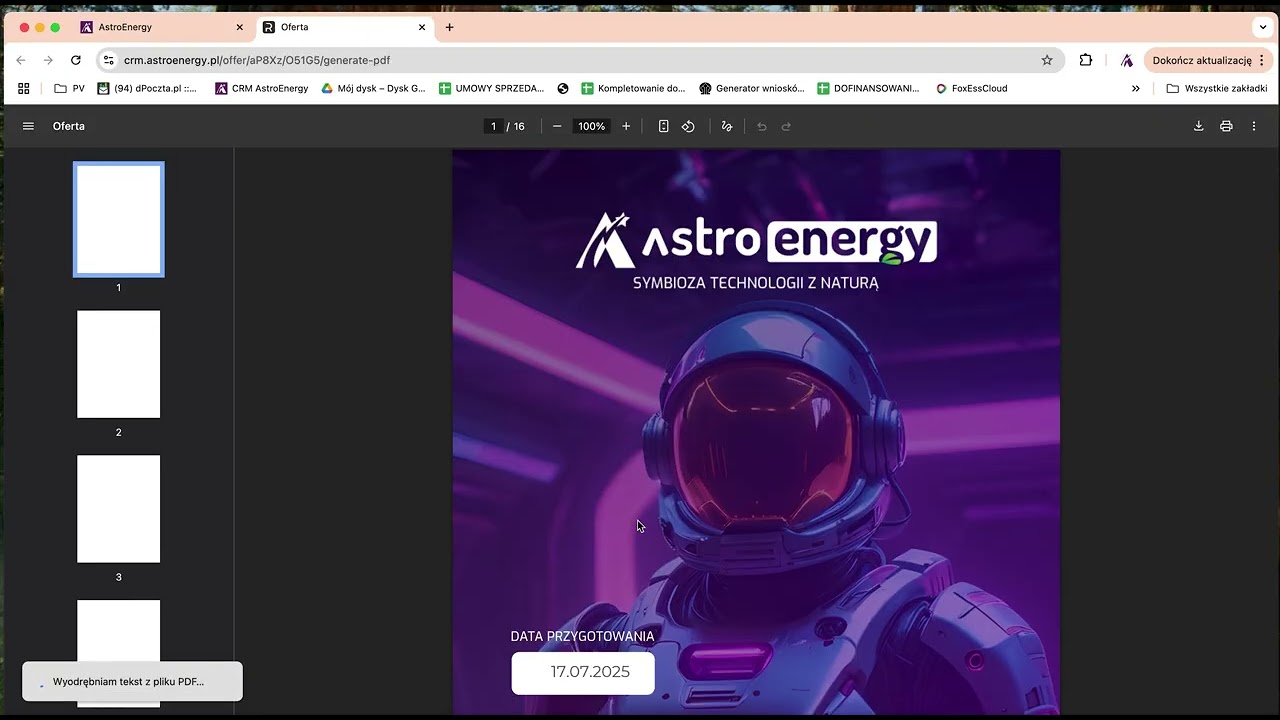Switch to the AstroEnergy tab
This screenshot has width=1280, height=720.
[162, 27]
